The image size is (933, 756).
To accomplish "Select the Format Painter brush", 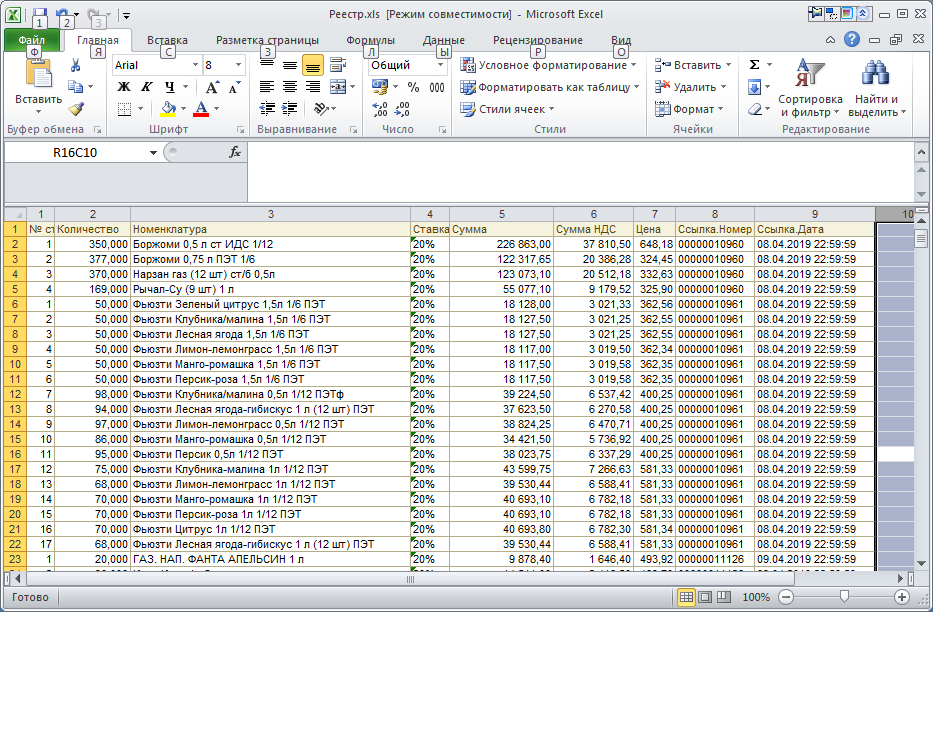I will pyautogui.click(x=76, y=109).
